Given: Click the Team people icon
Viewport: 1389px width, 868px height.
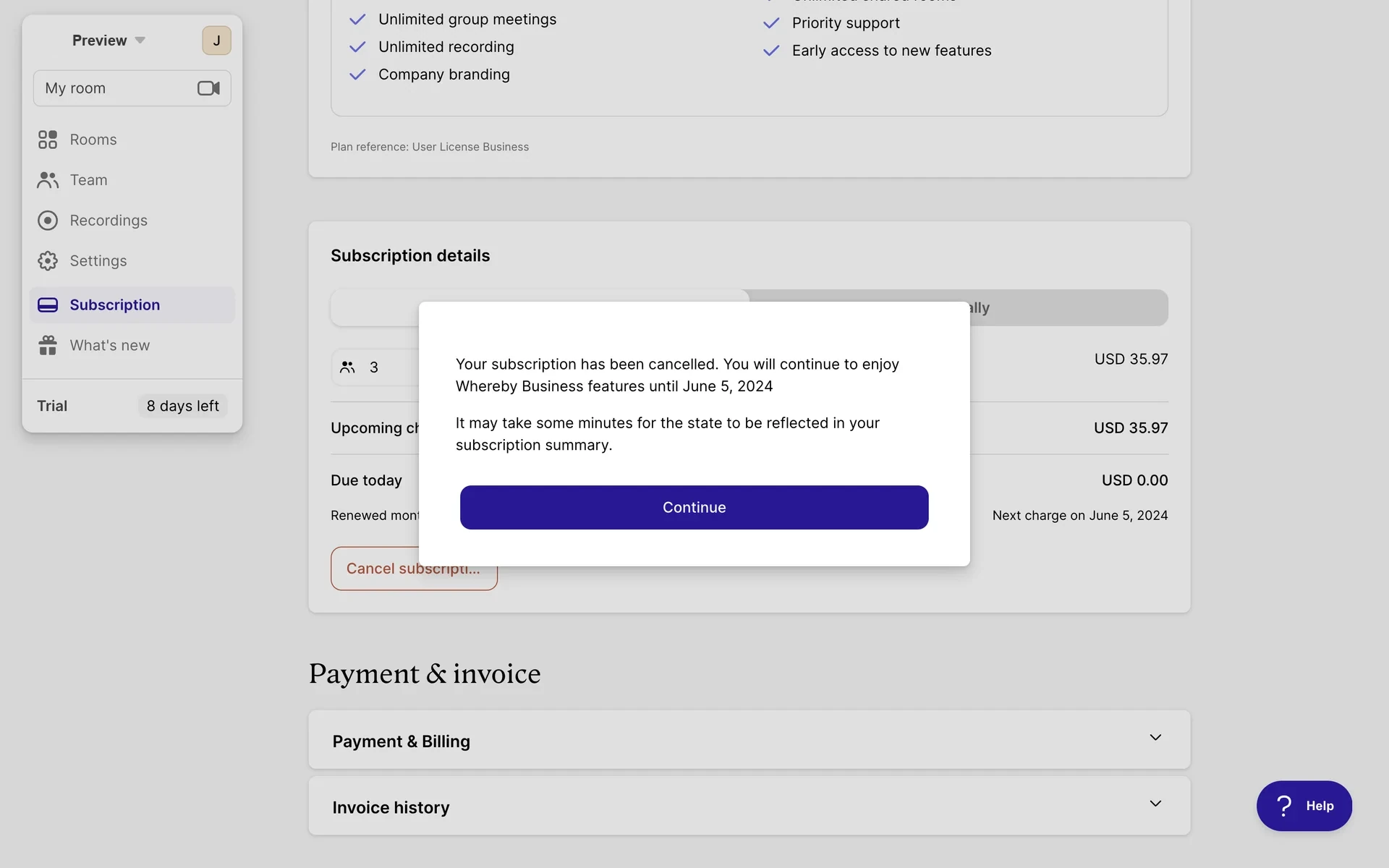Looking at the screenshot, I should [x=48, y=180].
